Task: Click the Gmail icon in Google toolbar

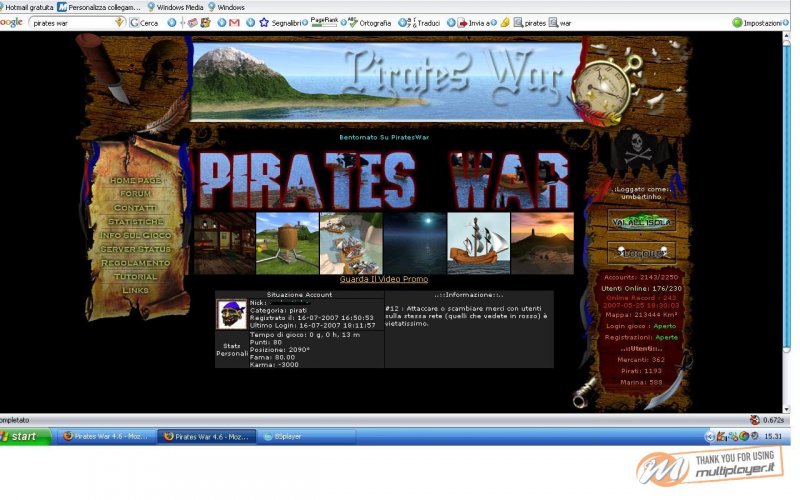Action: tap(234, 23)
